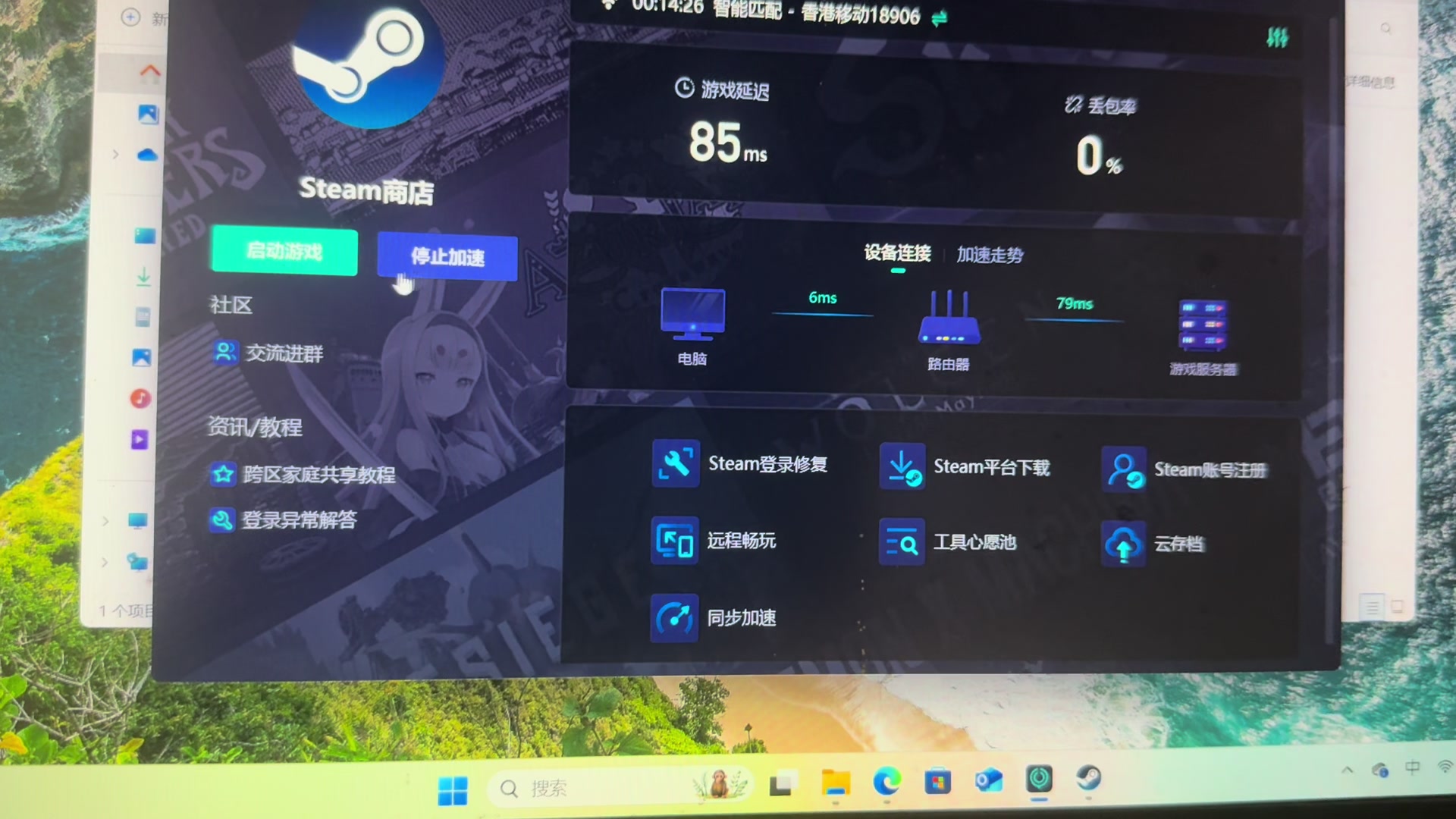The image size is (1456, 819).
Task: Expand the This PC item in File Explorer
Action: (105, 521)
